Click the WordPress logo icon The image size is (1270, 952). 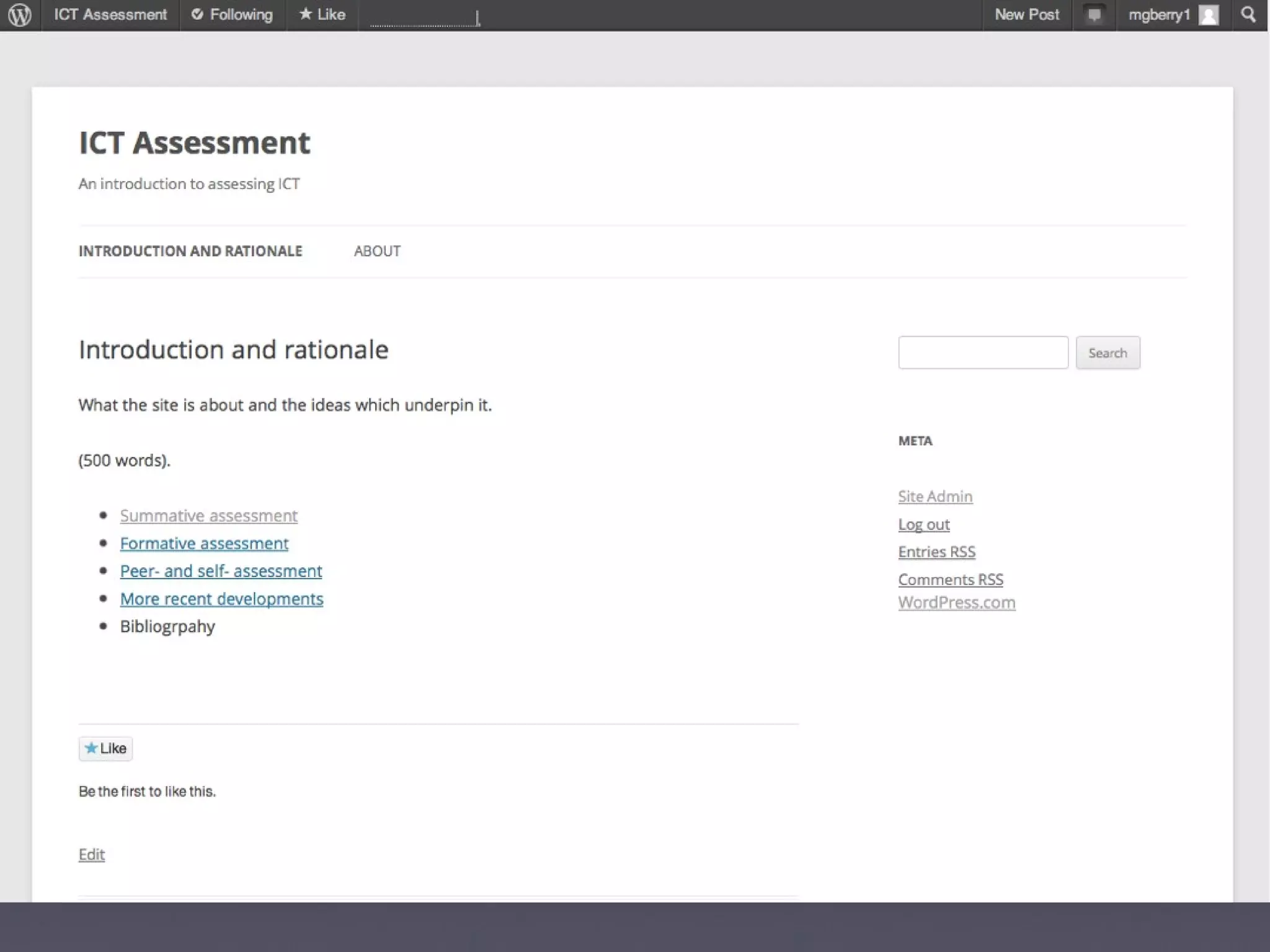pos(20,15)
